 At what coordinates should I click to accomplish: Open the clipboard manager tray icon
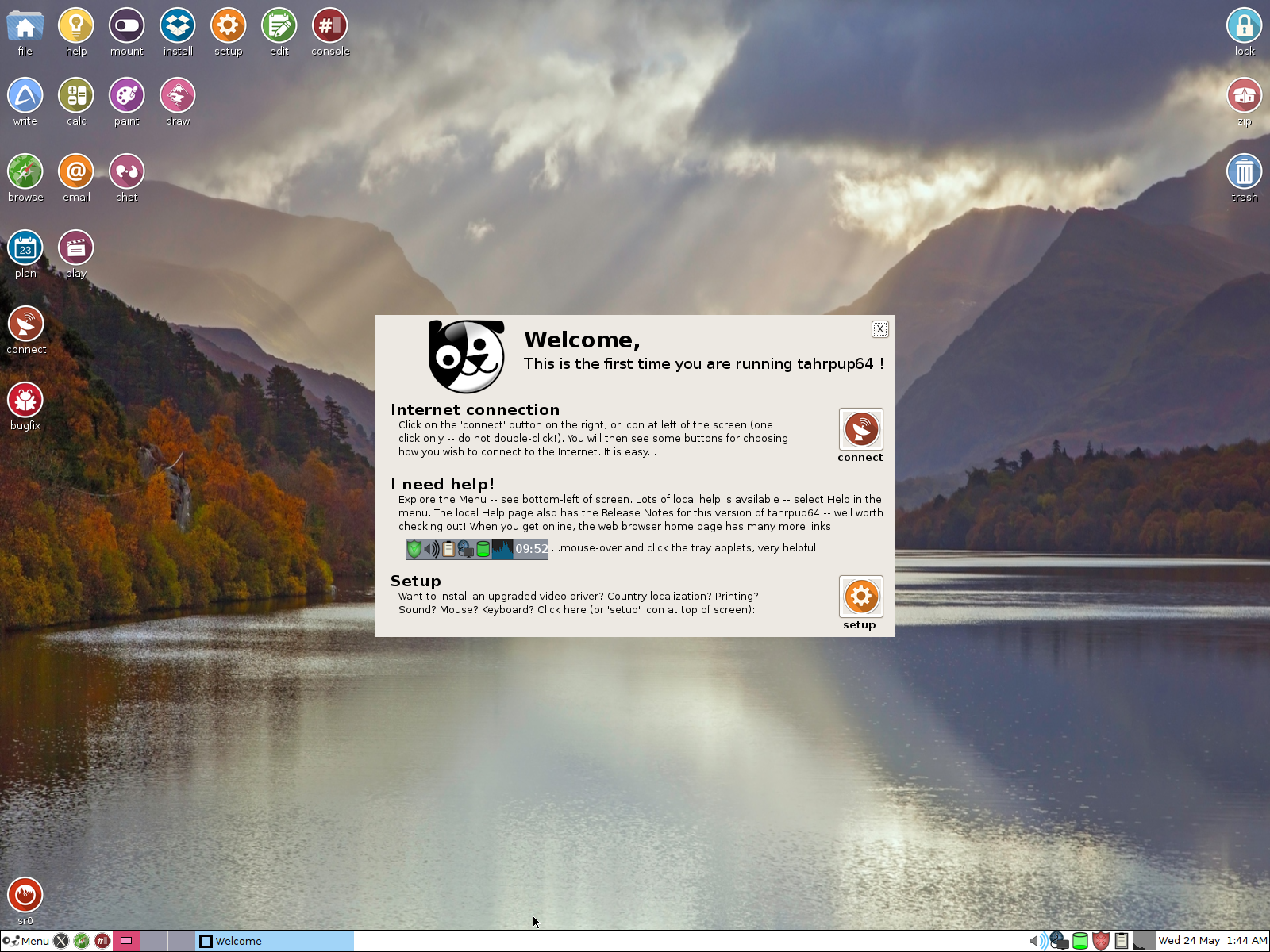1122,941
